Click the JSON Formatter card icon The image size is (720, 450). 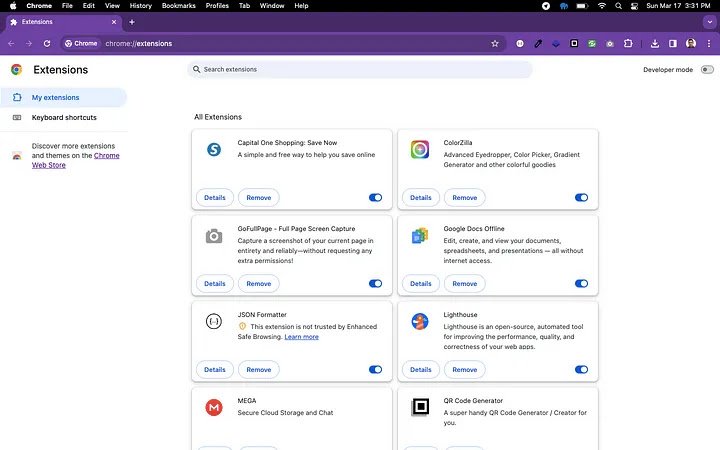pyautogui.click(x=214, y=321)
